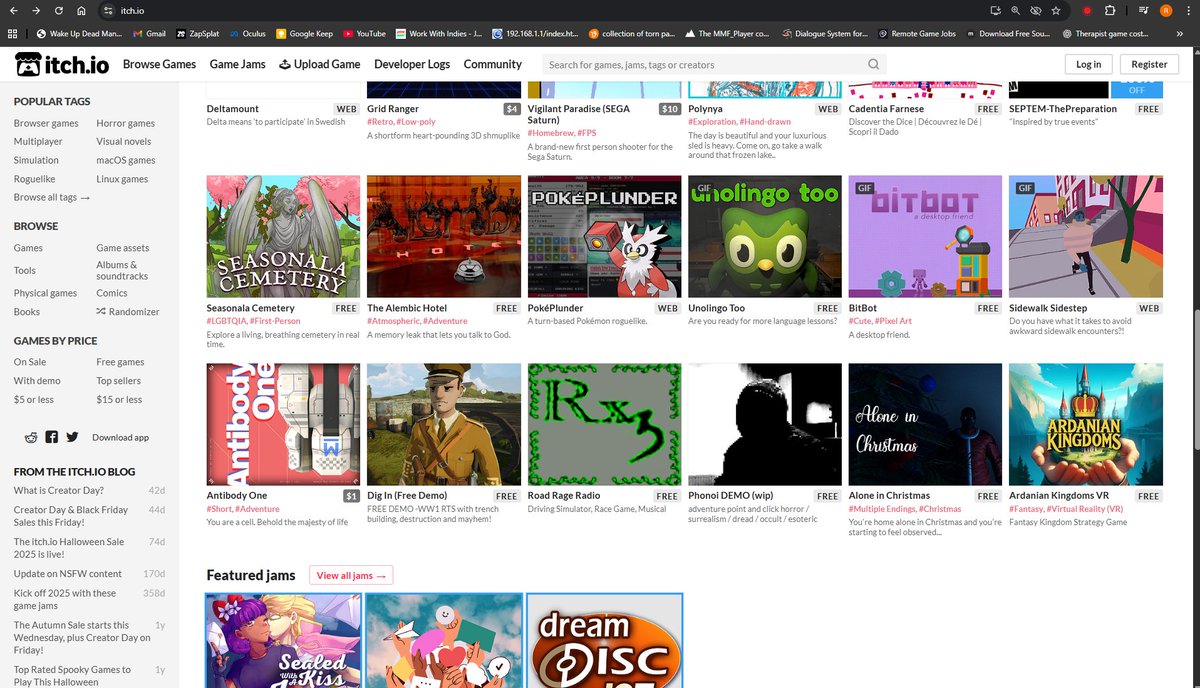Click the crossed-out eye icon in the address bar
The height and width of the screenshot is (688, 1200).
pos(1035,10)
